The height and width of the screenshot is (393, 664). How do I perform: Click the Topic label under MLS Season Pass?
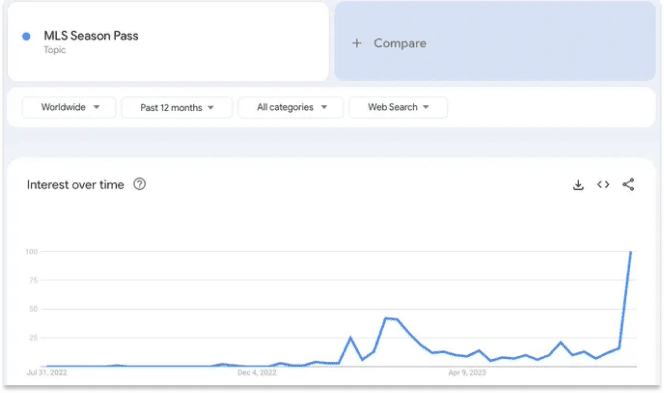click(x=55, y=50)
